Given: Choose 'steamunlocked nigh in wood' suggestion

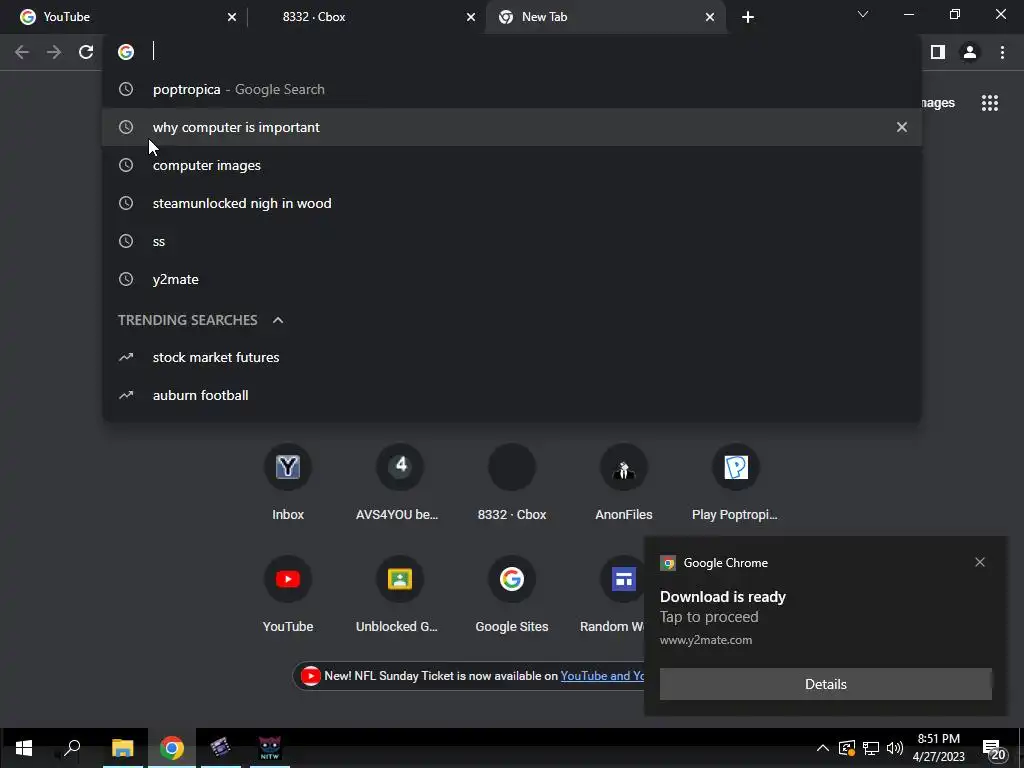Looking at the screenshot, I should (512, 203).
